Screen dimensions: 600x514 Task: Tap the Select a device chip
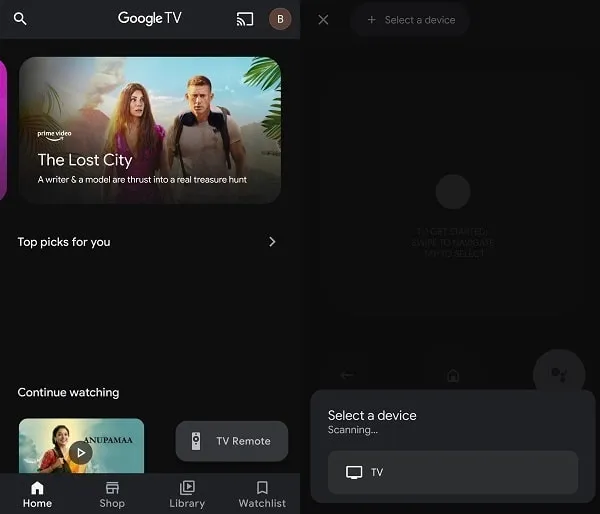[x=411, y=20]
